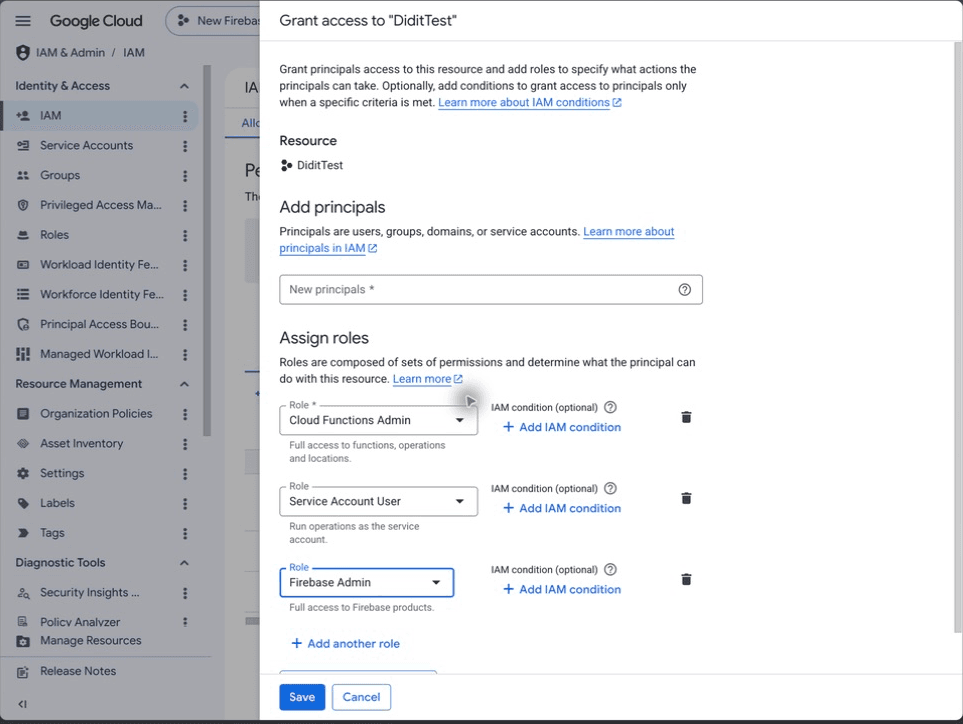Open the Labels page

tap(57, 504)
